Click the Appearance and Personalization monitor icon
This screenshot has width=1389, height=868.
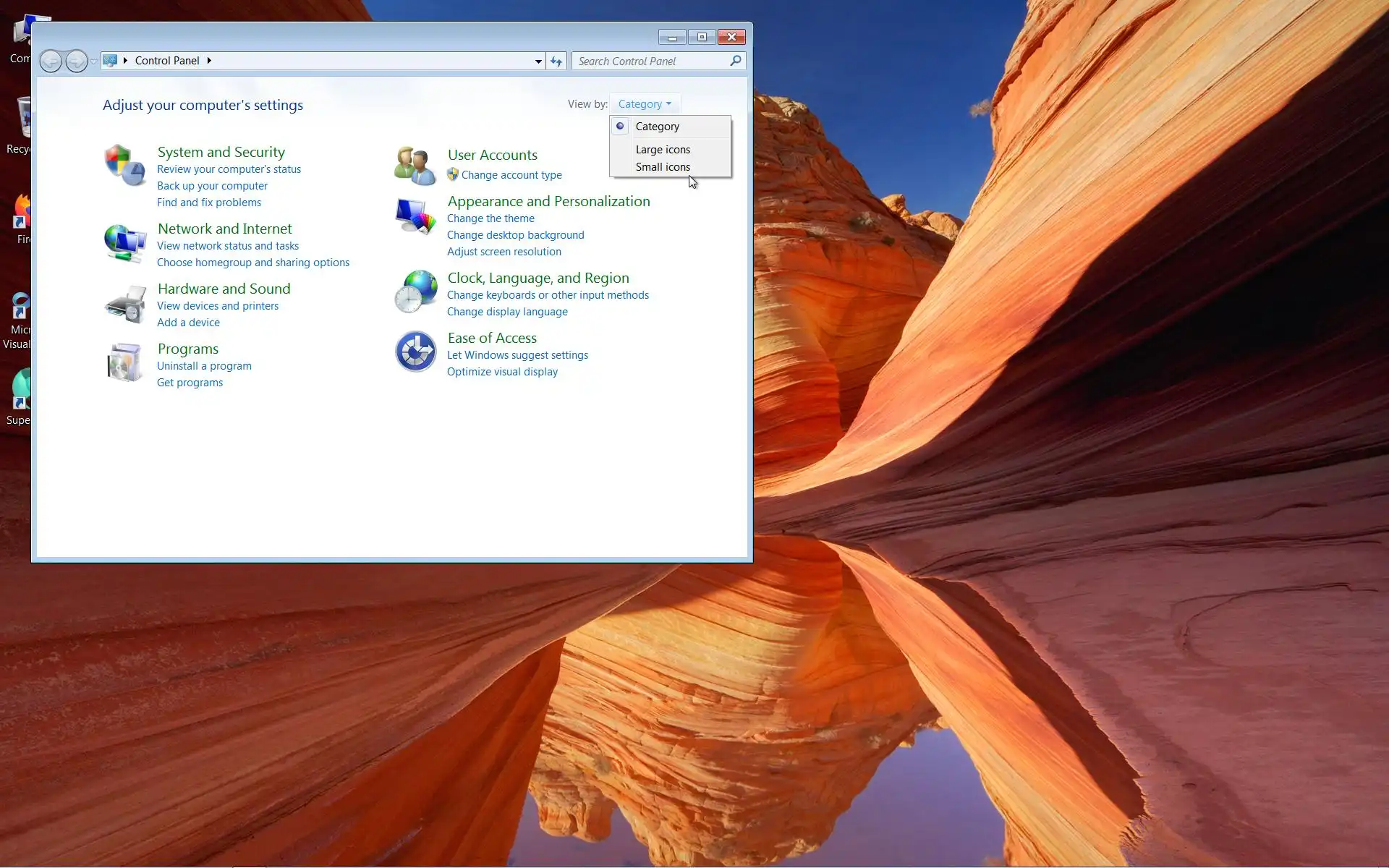pos(415,216)
